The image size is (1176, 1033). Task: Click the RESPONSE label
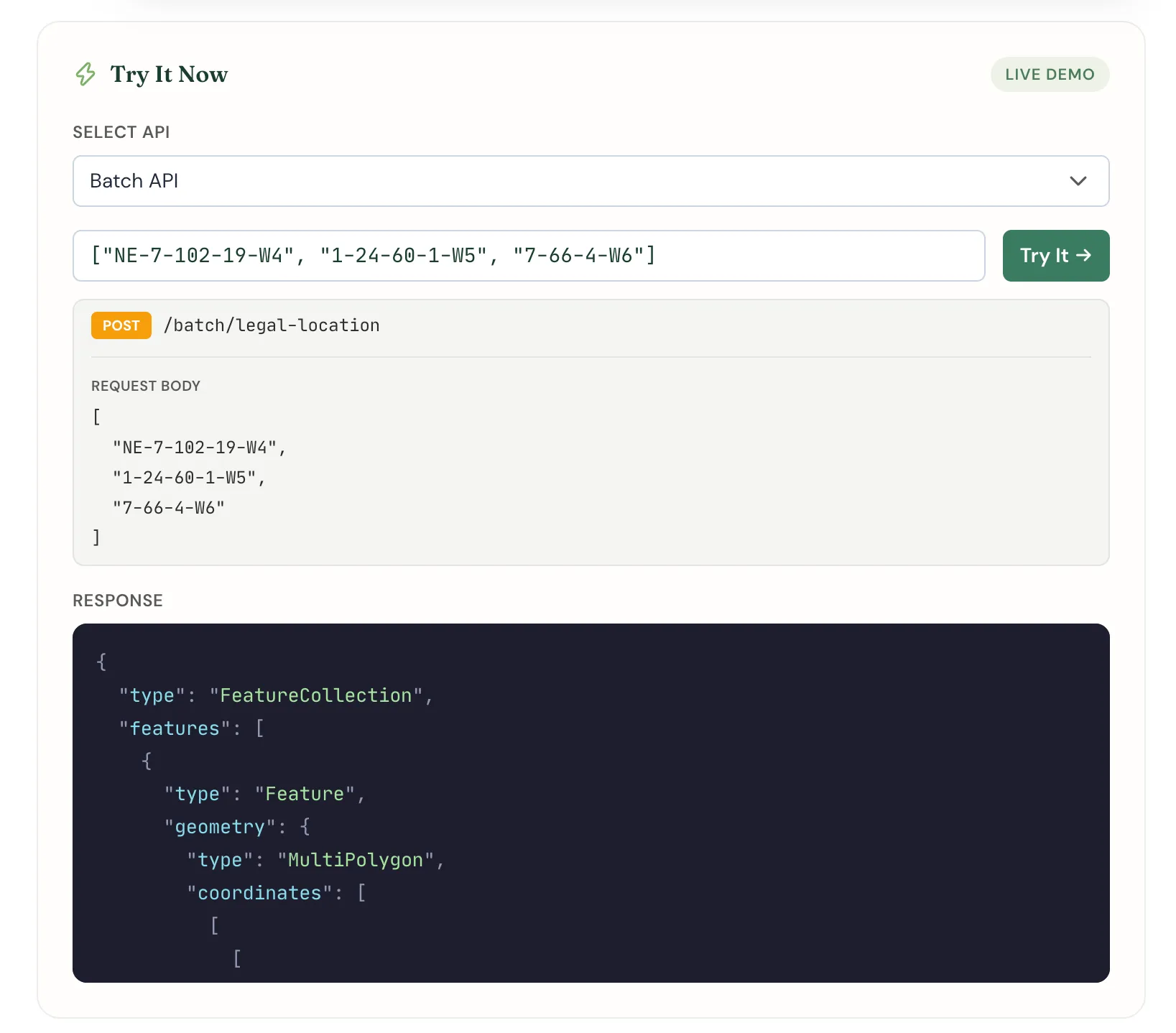click(118, 601)
